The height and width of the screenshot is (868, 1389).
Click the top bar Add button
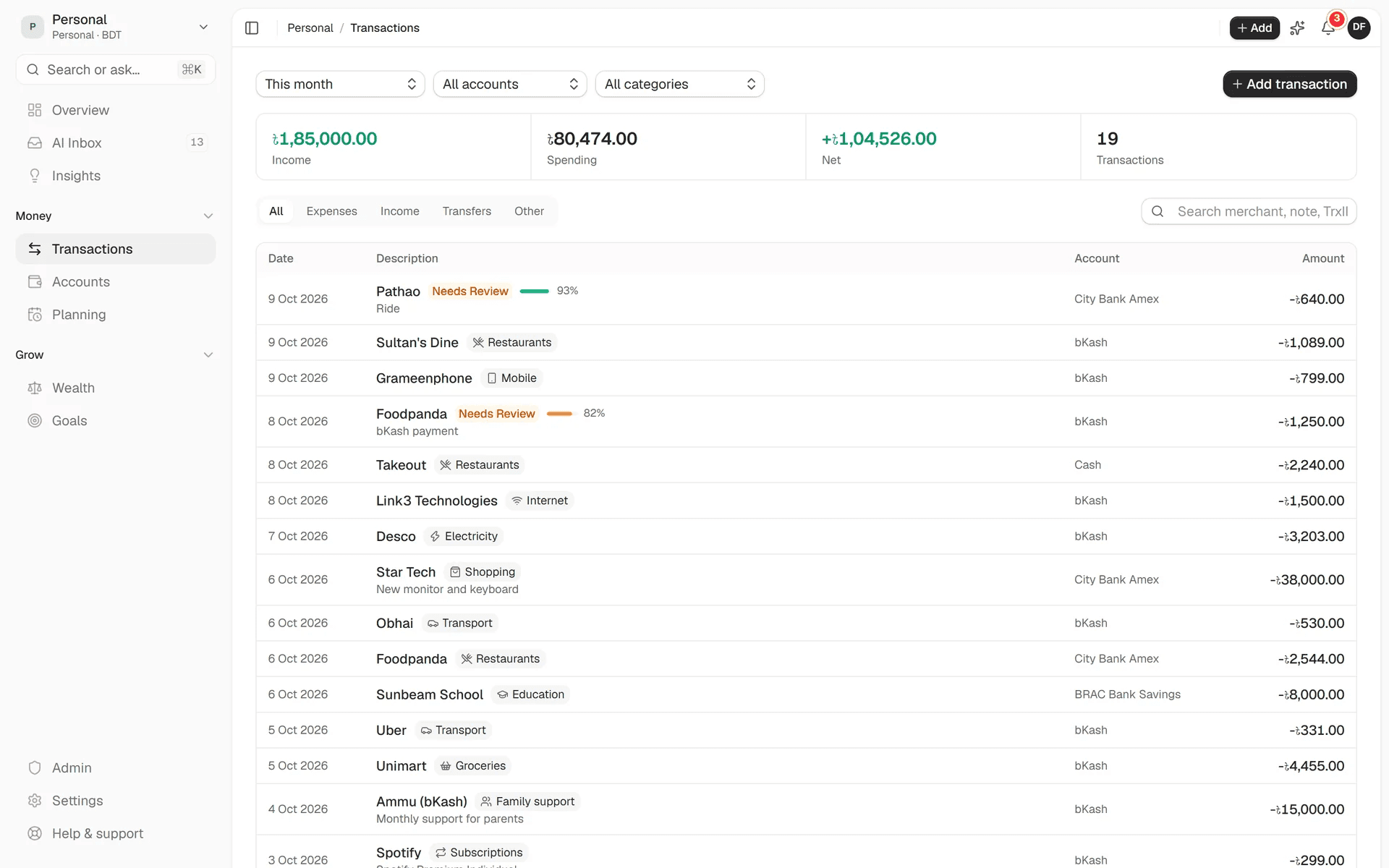coord(1254,27)
